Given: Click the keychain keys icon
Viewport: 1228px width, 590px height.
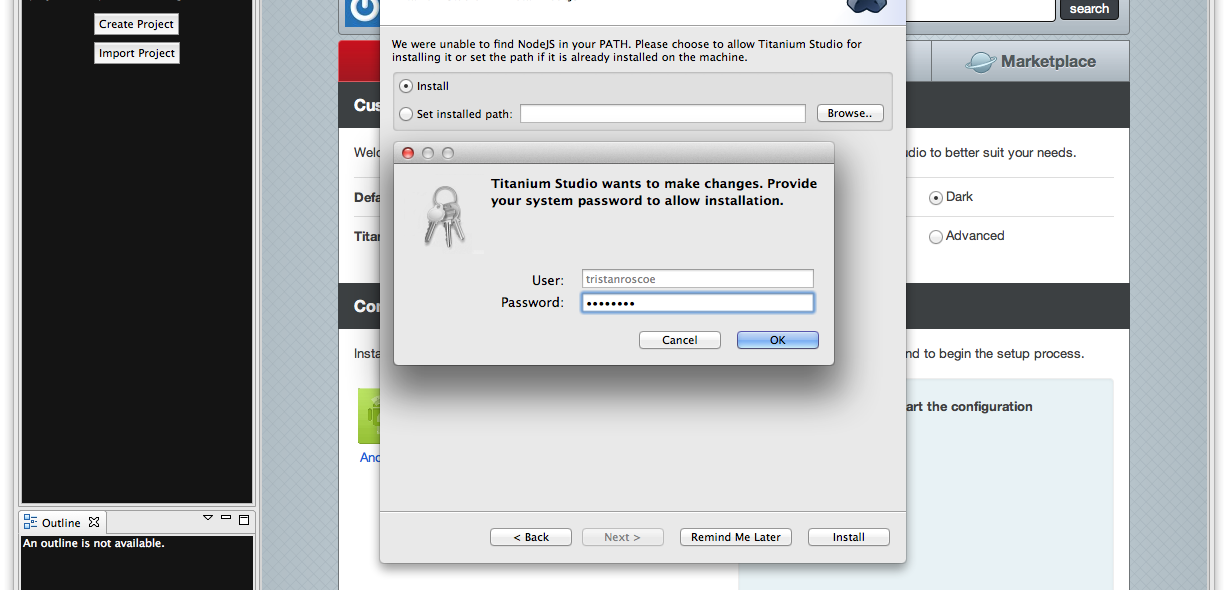Looking at the screenshot, I should pyautogui.click(x=443, y=215).
